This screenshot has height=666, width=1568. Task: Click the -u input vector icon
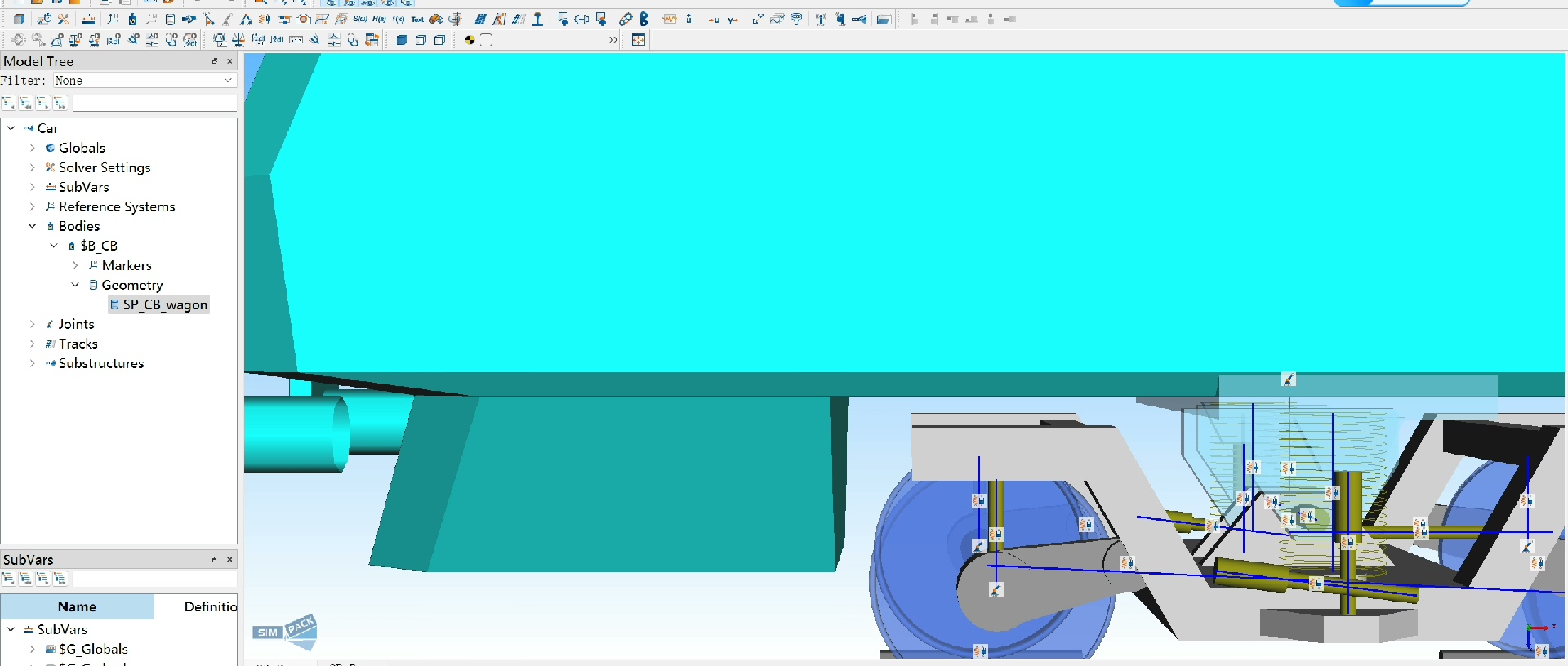(715, 20)
